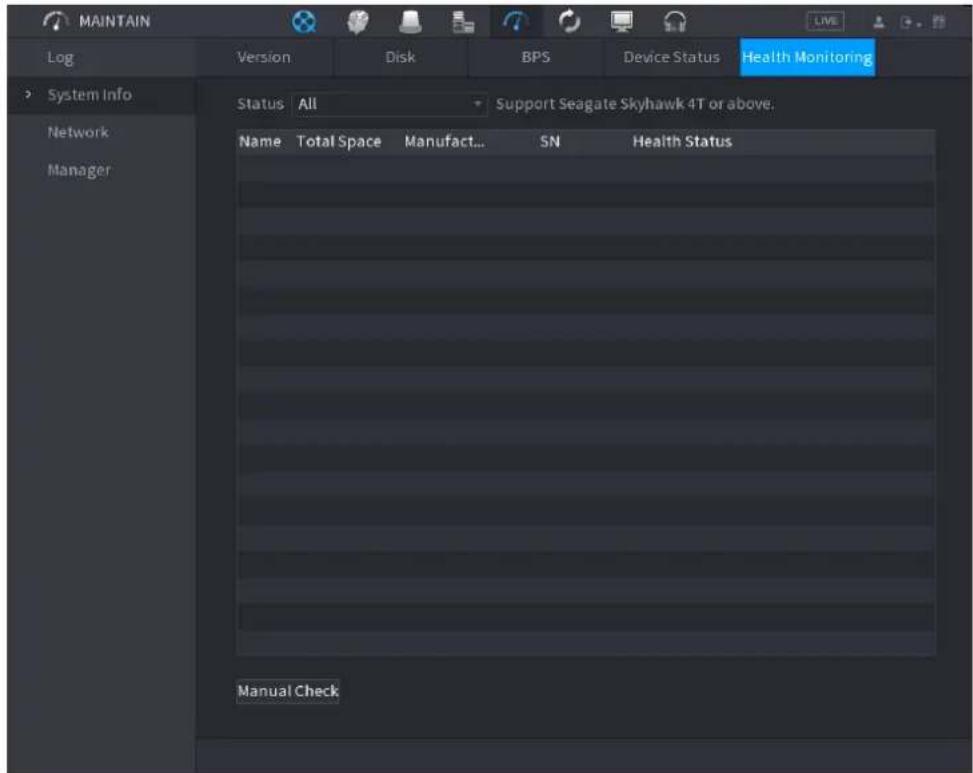Click the grid icon beside logout
The image size is (973, 773).
[939, 23]
